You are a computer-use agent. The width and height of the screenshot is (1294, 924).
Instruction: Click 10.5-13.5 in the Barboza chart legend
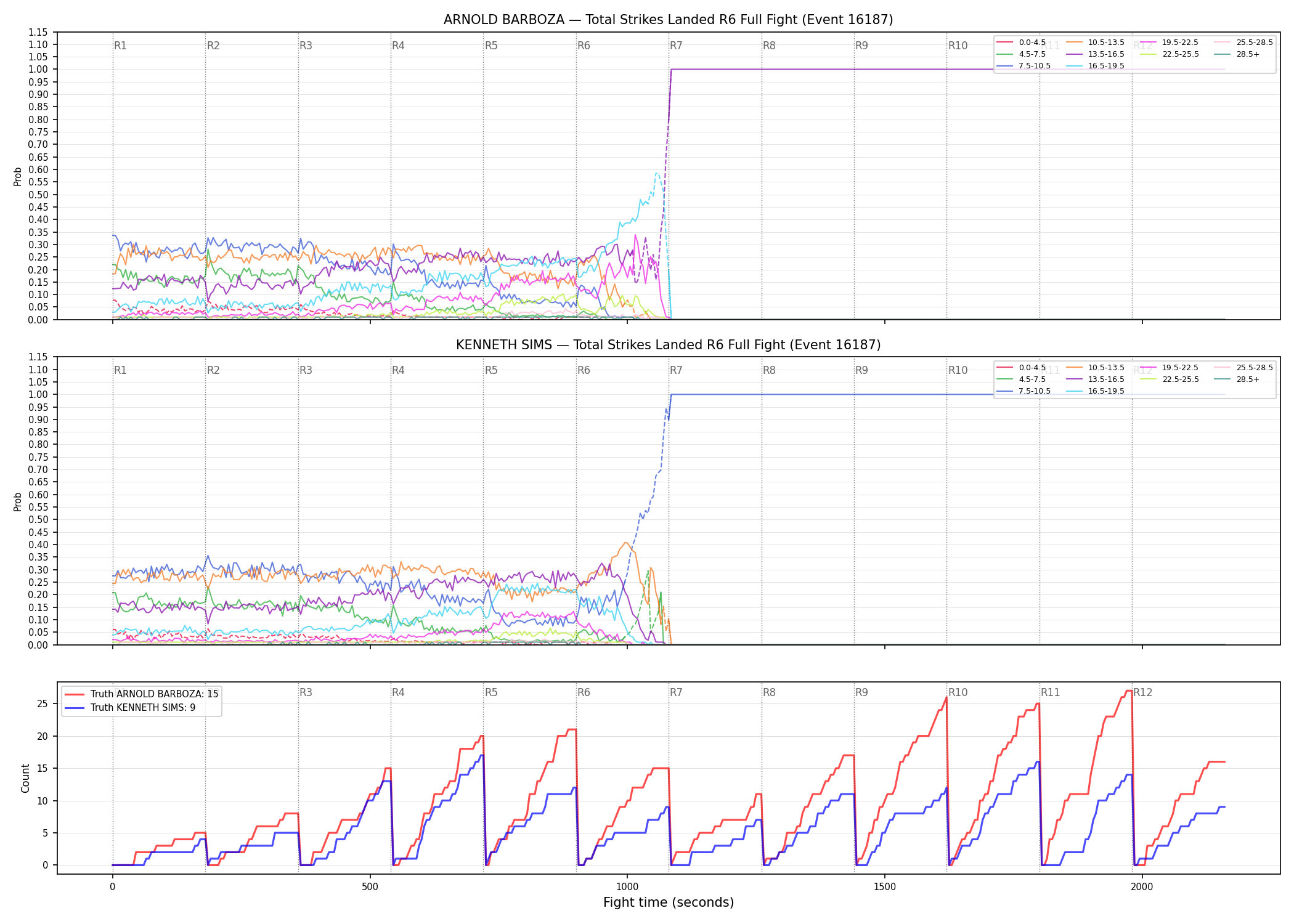pyautogui.click(x=1106, y=43)
